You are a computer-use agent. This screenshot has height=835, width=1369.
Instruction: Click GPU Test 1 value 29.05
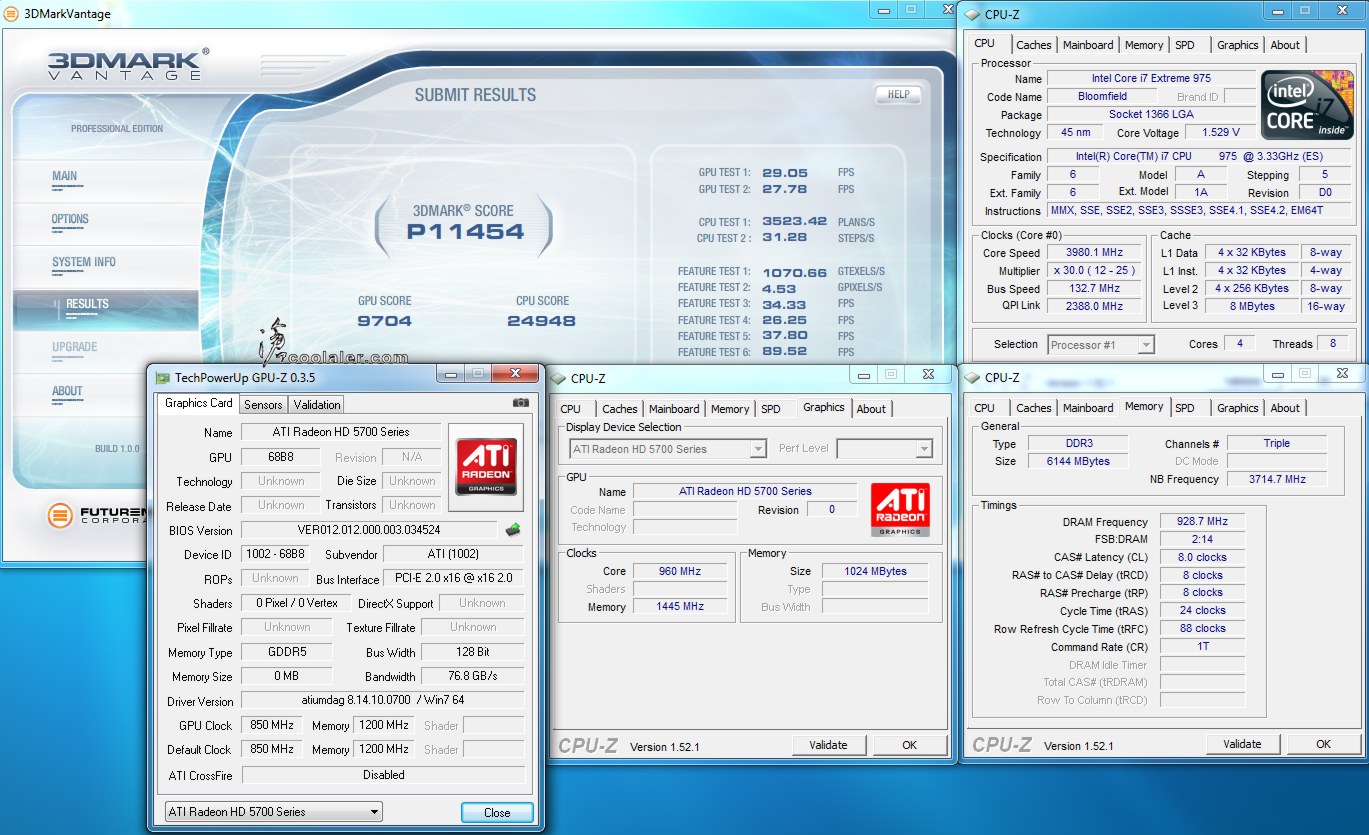(x=785, y=173)
